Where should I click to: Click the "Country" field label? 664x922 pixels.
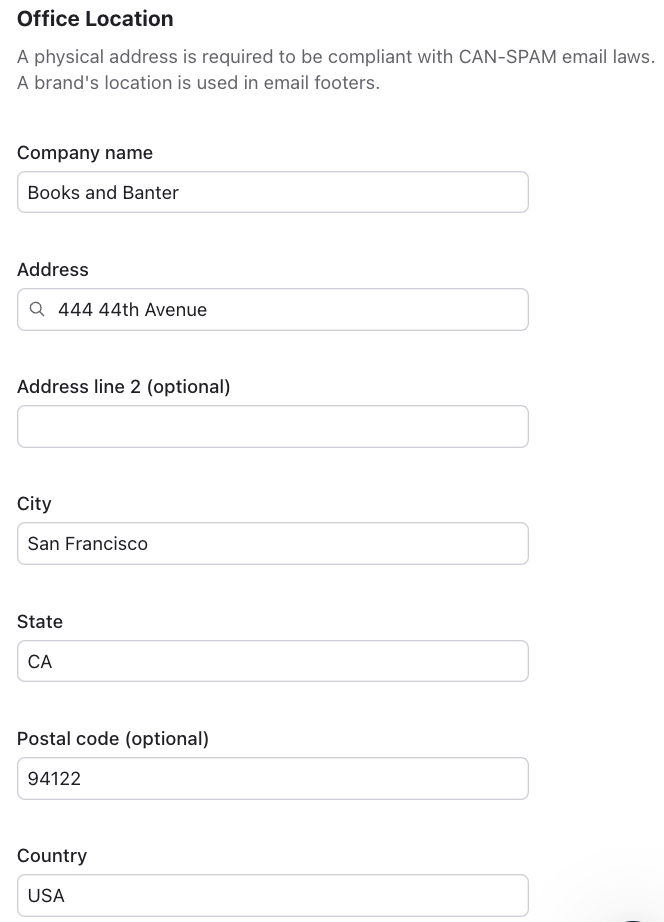[x=52, y=856]
